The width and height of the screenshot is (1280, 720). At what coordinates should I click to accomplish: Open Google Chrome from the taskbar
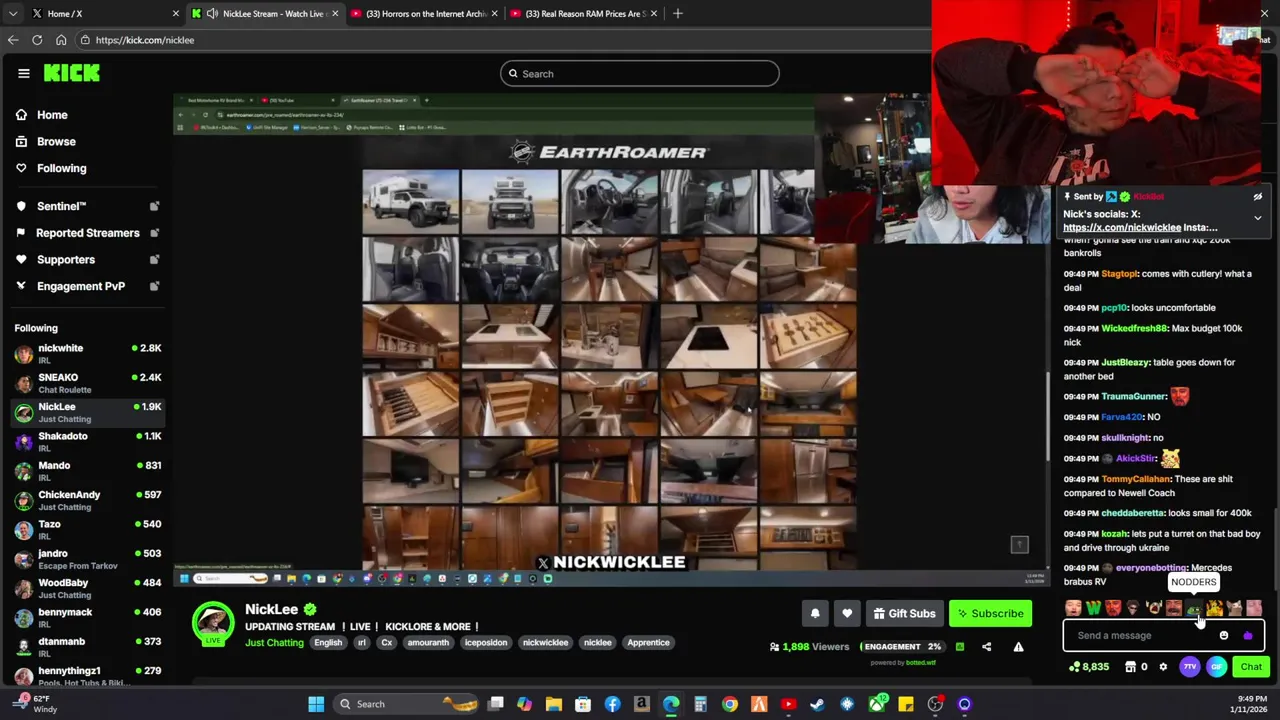pos(729,704)
